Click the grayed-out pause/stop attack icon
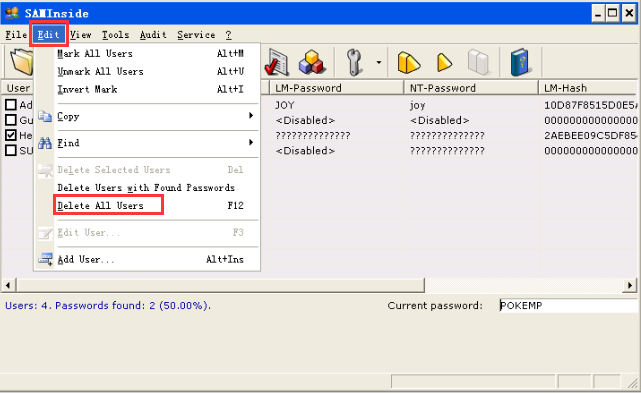This screenshot has height=394, width=641. [478, 63]
